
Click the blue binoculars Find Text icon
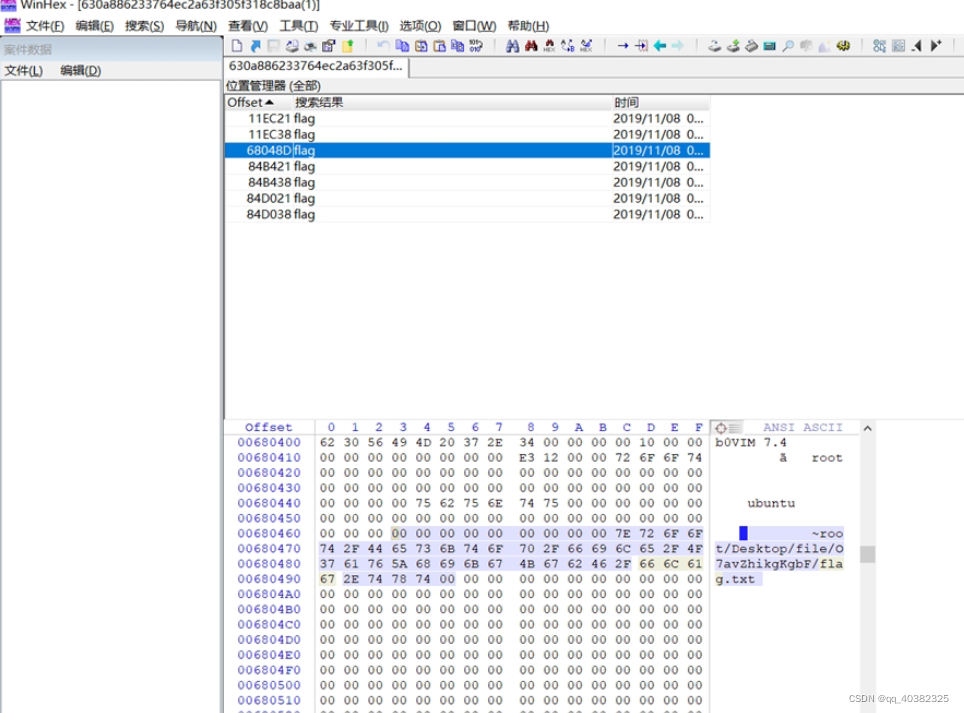[x=512, y=45]
